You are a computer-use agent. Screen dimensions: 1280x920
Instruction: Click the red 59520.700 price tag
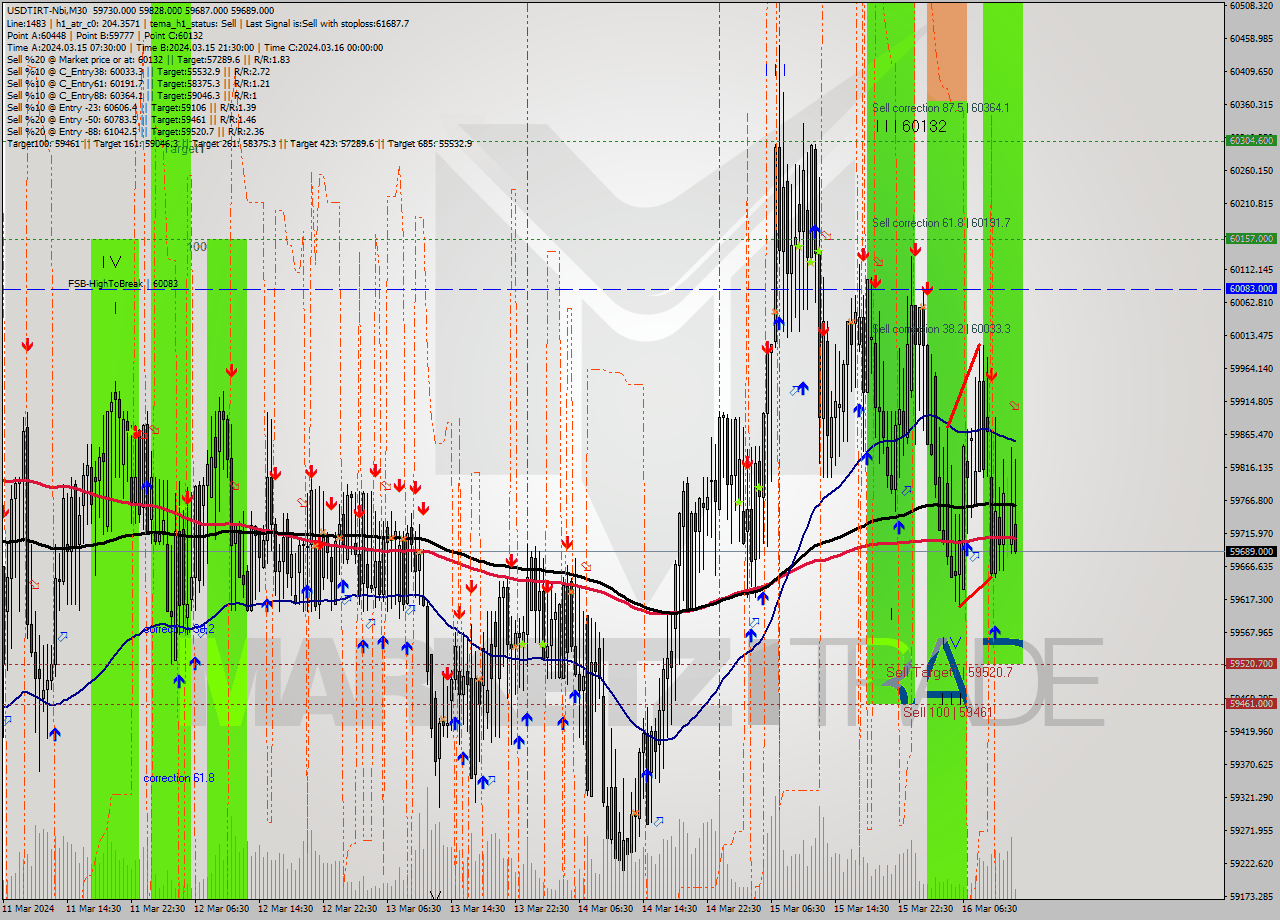tap(1251, 663)
